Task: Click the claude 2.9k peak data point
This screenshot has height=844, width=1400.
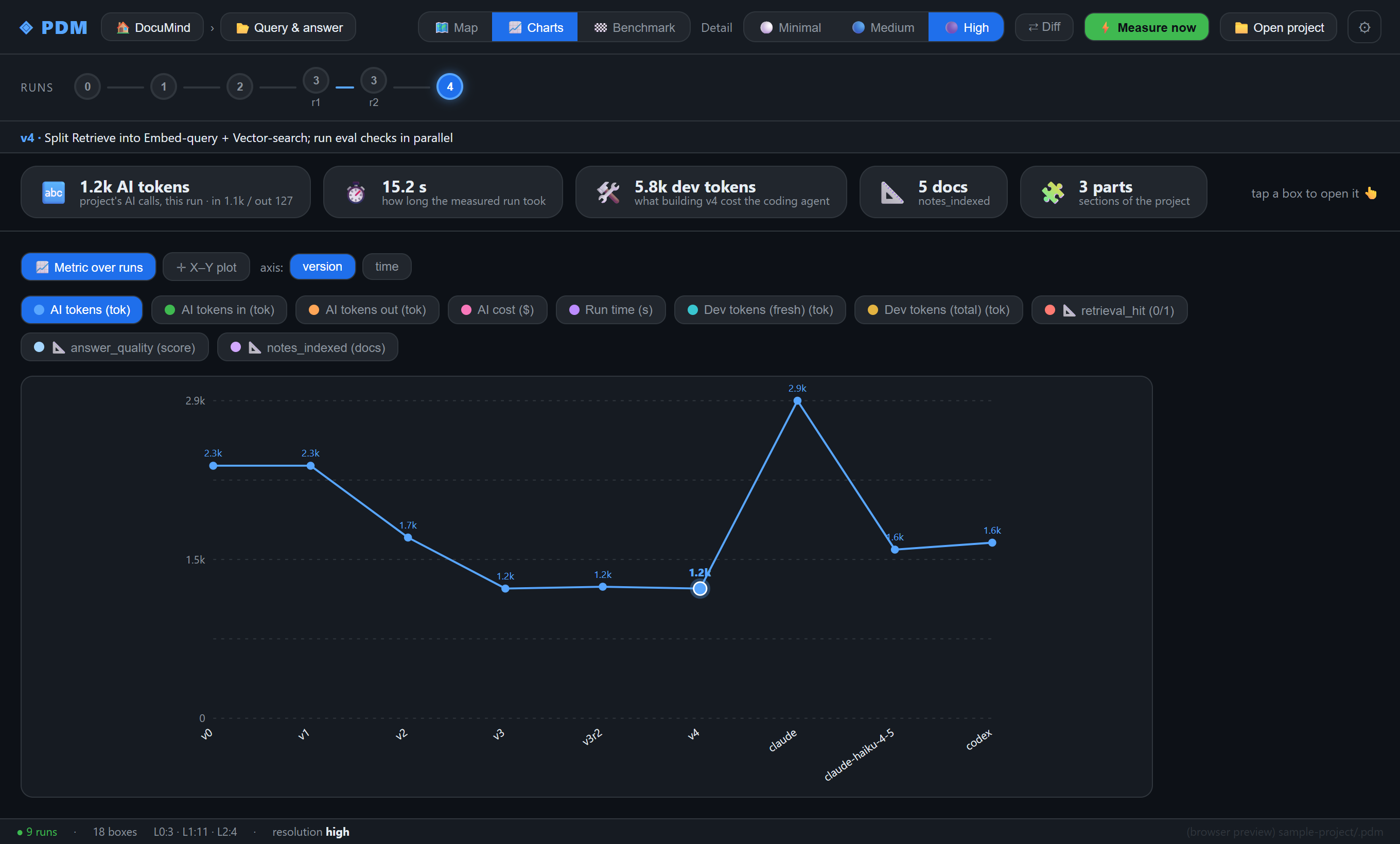Action: (x=797, y=401)
